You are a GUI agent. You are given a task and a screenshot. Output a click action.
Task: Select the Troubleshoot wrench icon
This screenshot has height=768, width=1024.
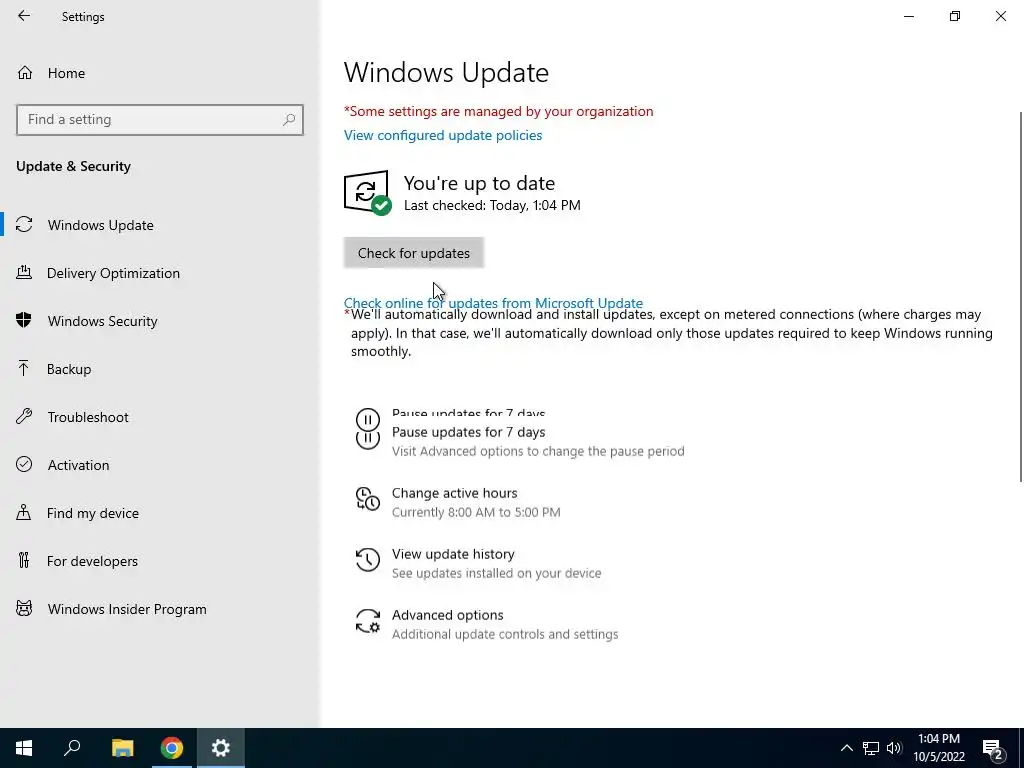24,417
